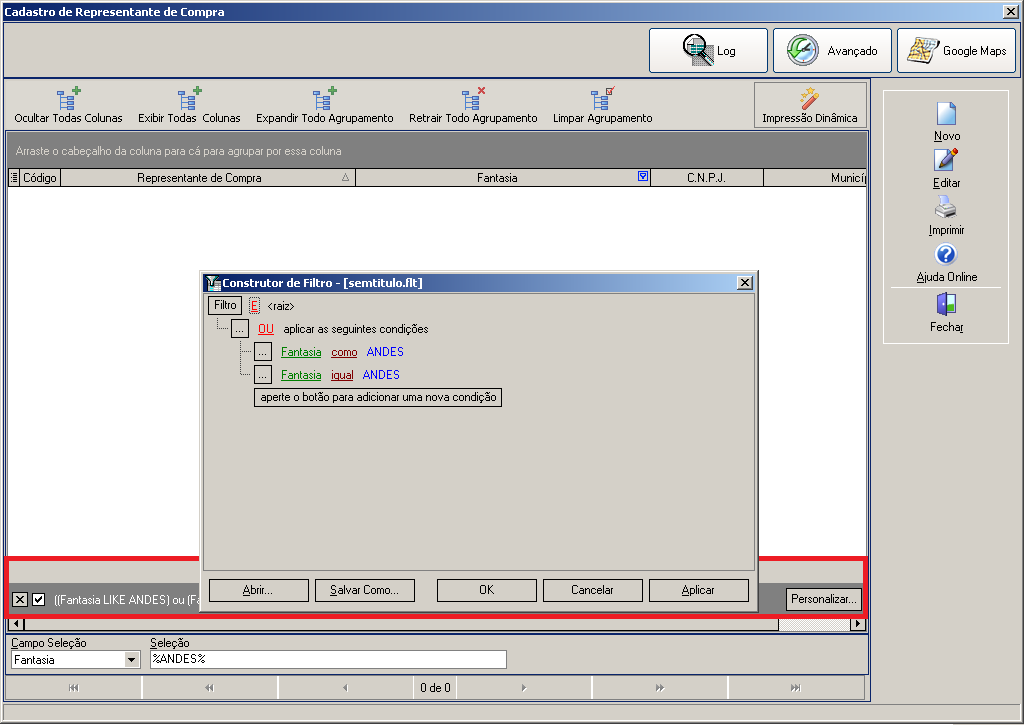Open the Fantasia column filter dropdown
Image resolution: width=1026 pixels, height=725 pixels.
643,176
